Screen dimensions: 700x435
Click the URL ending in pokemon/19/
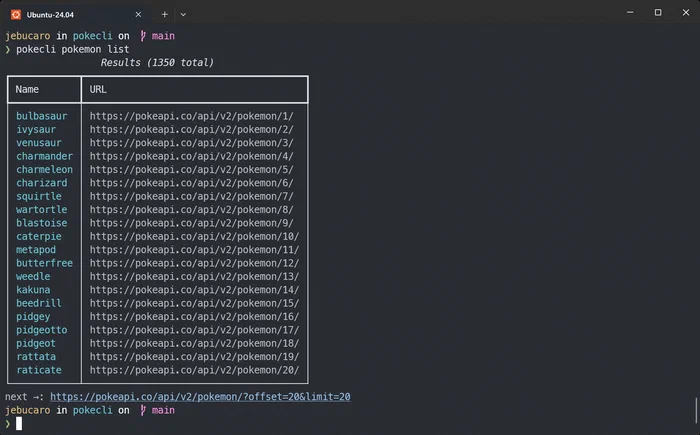coord(194,357)
